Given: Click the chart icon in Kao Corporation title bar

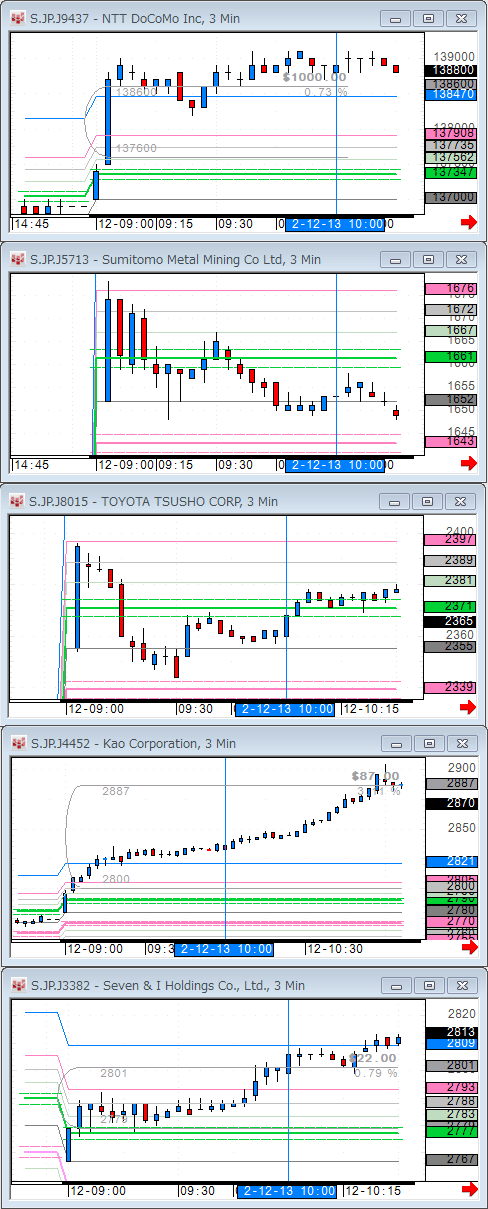Looking at the screenshot, I should tap(17, 743).
